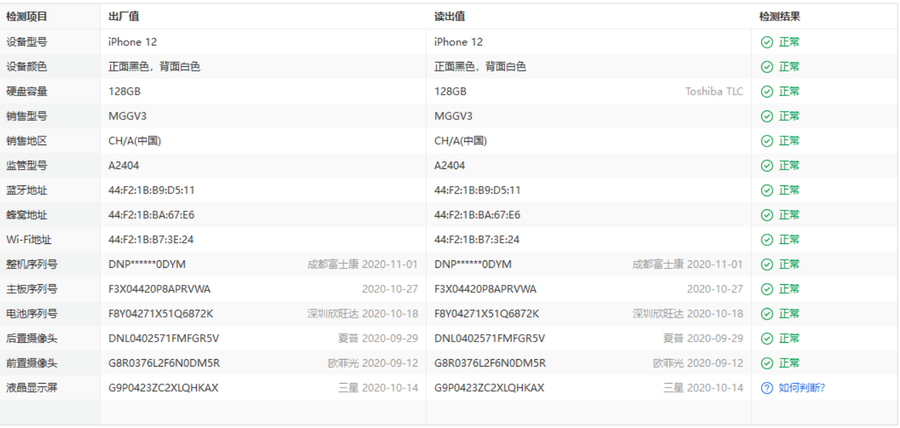Click factory Wi-Fi address 44:F2:1B:B7:3E:24
The image size is (900, 428).
point(151,239)
